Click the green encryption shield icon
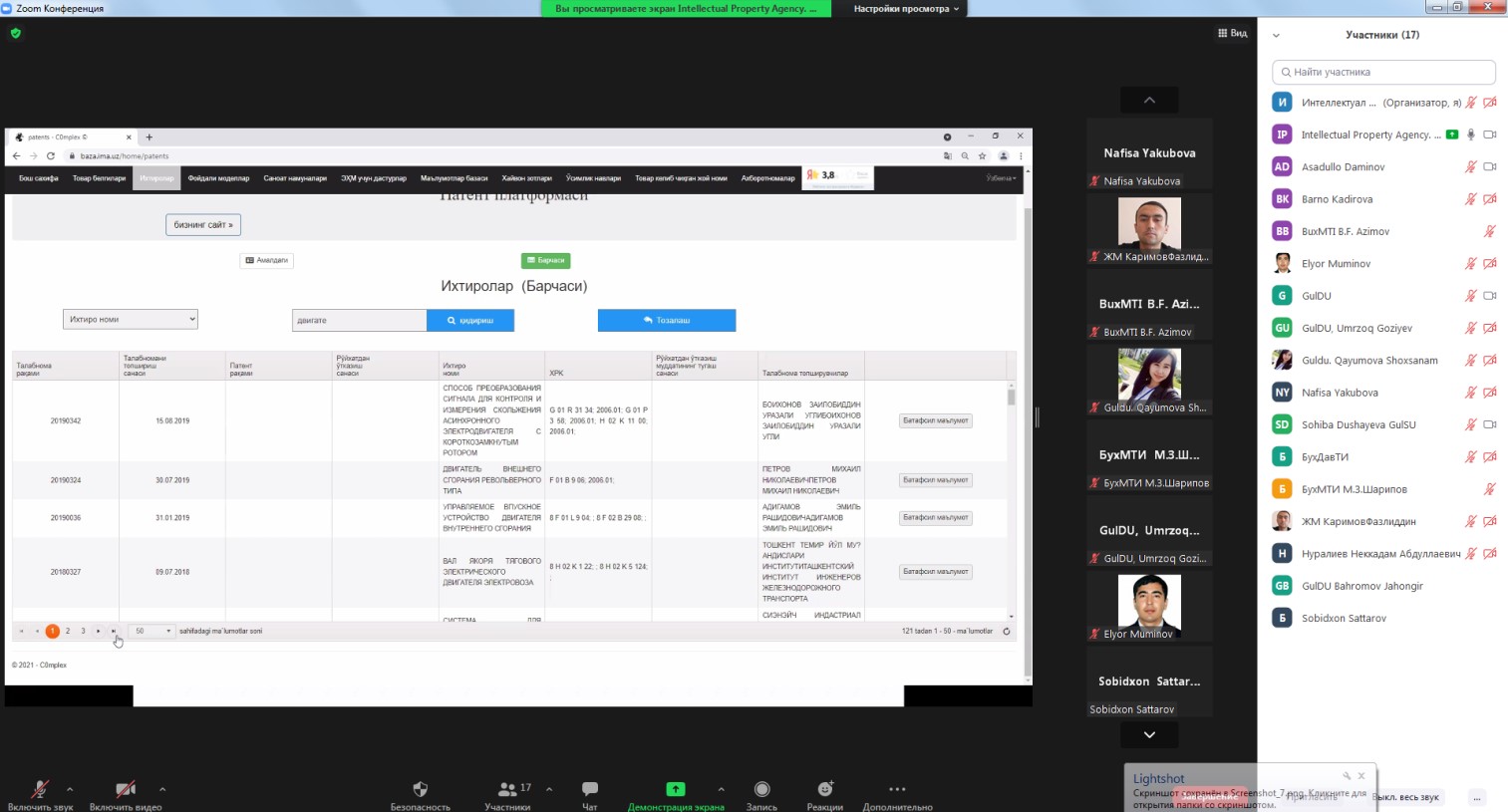1508x812 pixels. (15, 33)
